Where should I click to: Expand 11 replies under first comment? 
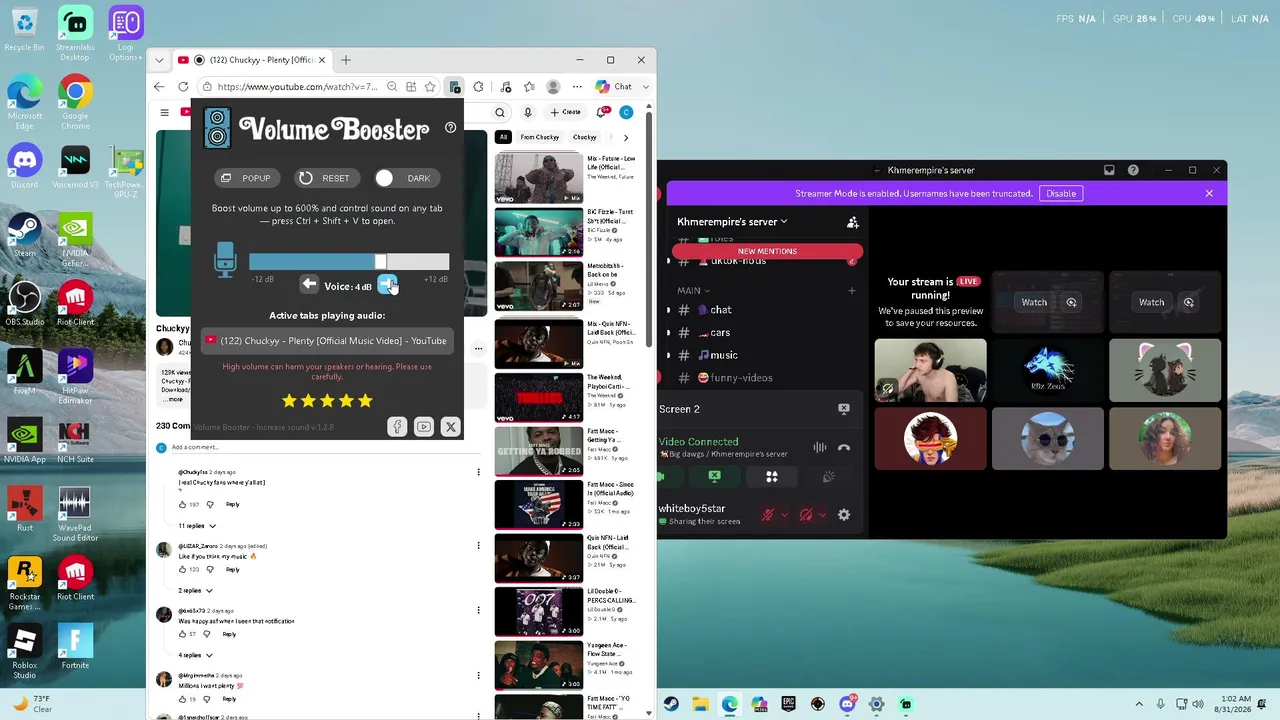point(197,526)
